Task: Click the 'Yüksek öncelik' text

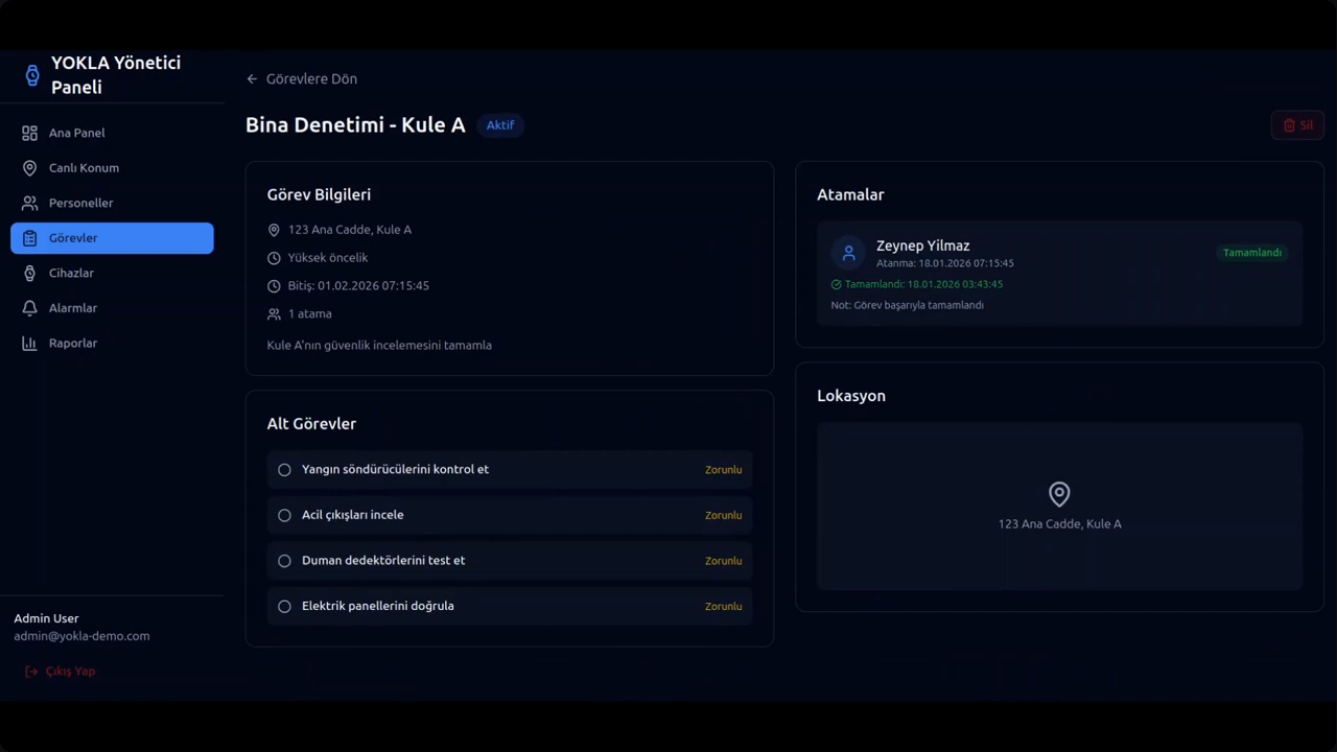Action: [328, 258]
